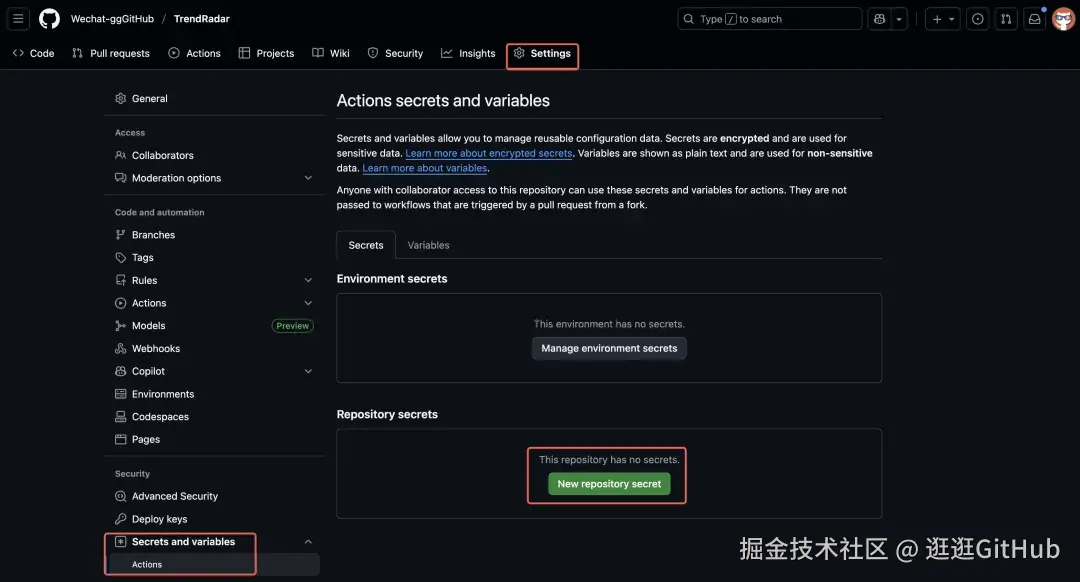Switch to the Variables tab
1080x582 pixels.
[428, 245]
